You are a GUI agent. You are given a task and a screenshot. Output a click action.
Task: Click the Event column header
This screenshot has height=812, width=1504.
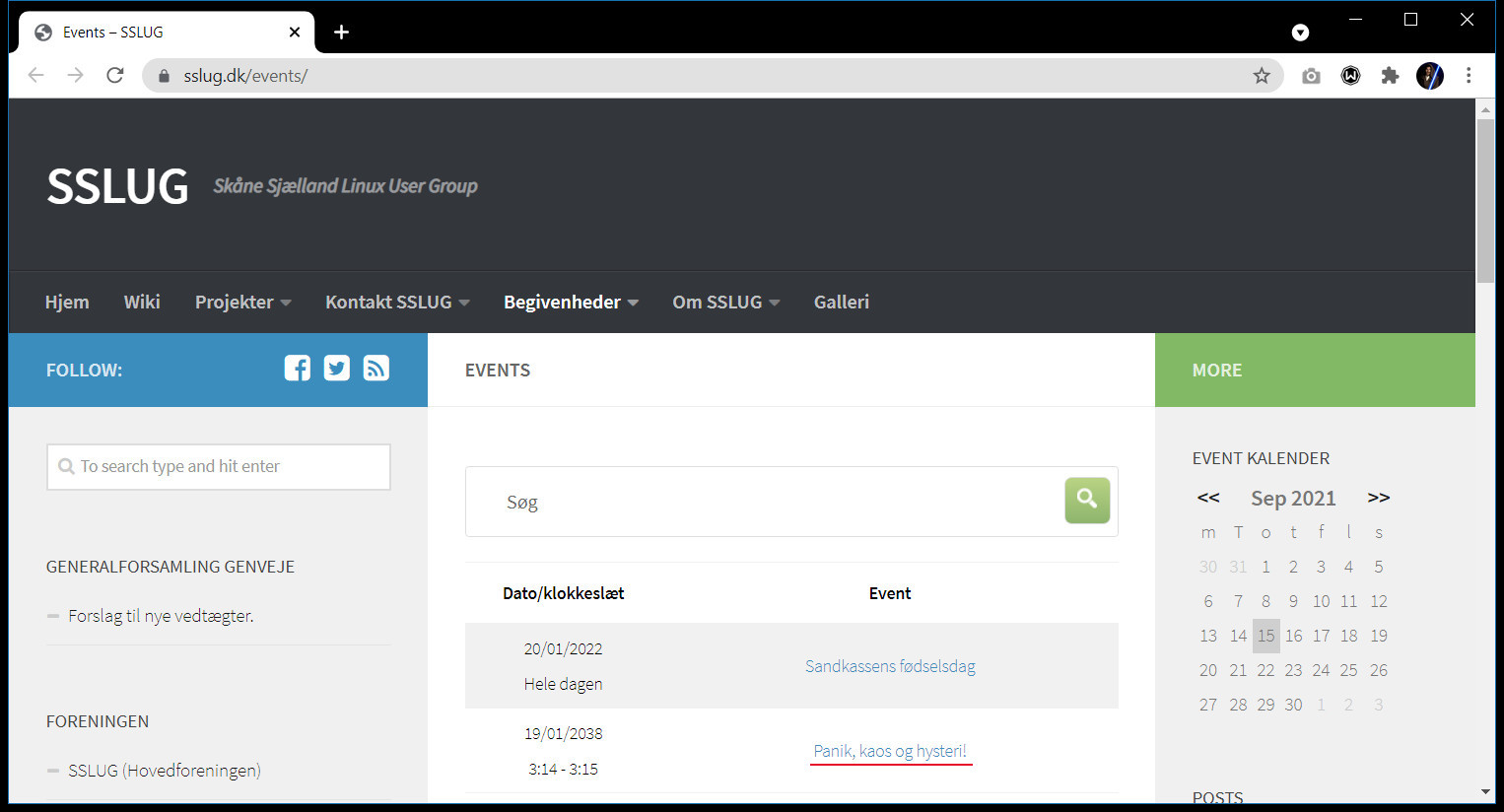[890, 593]
